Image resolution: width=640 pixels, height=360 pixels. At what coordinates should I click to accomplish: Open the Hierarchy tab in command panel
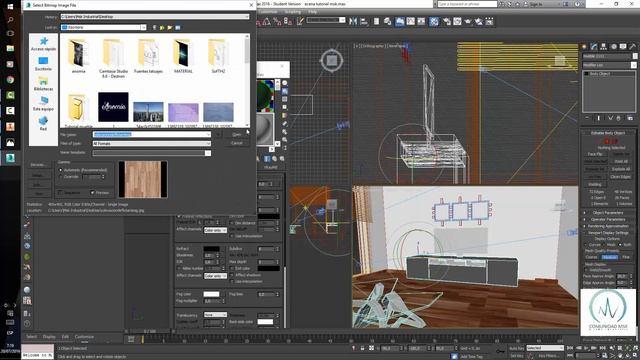click(604, 47)
